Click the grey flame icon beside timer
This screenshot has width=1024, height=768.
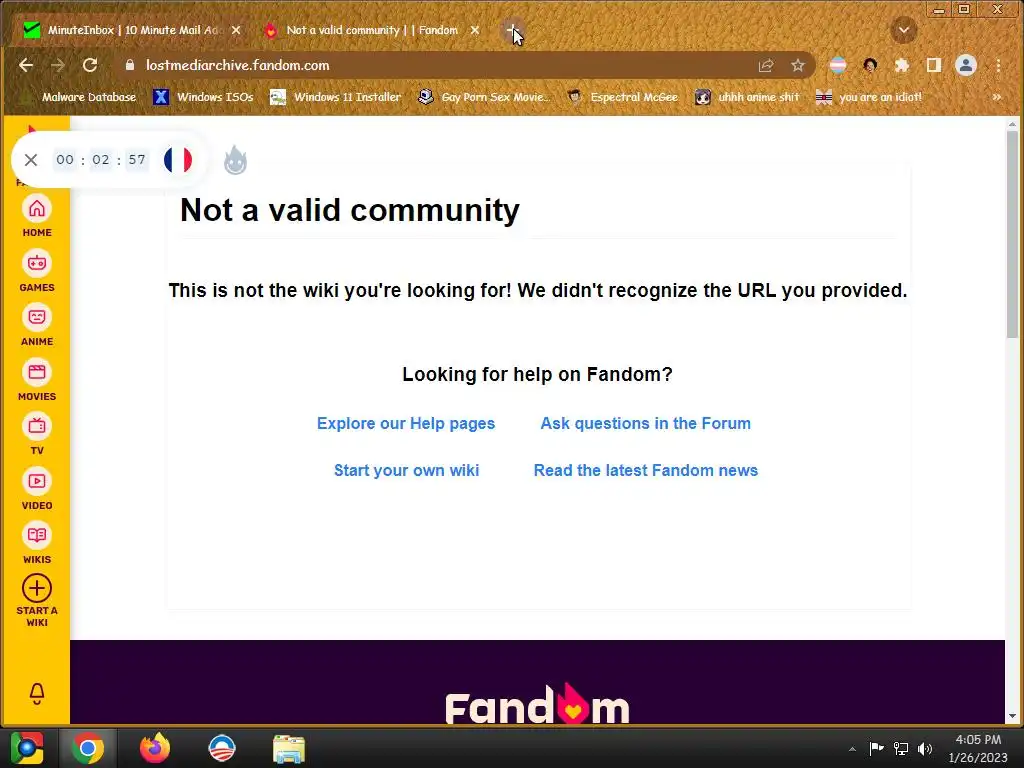(235, 160)
